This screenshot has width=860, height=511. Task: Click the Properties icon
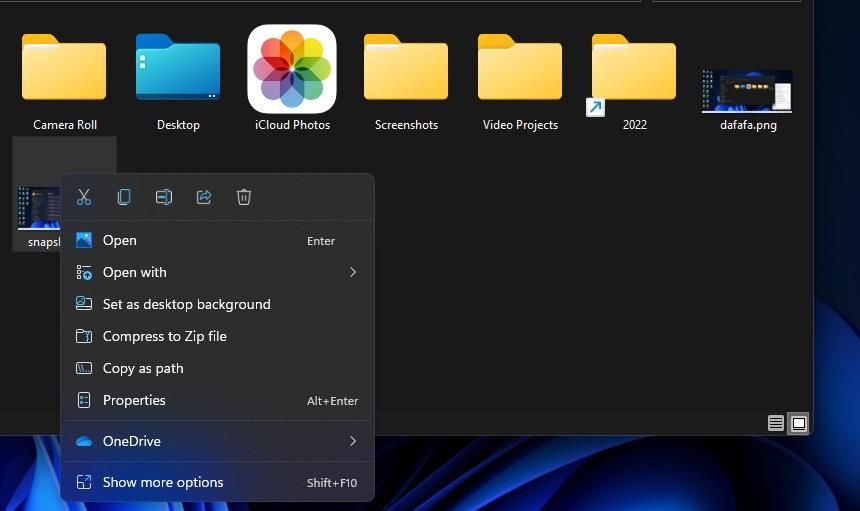(x=84, y=400)
